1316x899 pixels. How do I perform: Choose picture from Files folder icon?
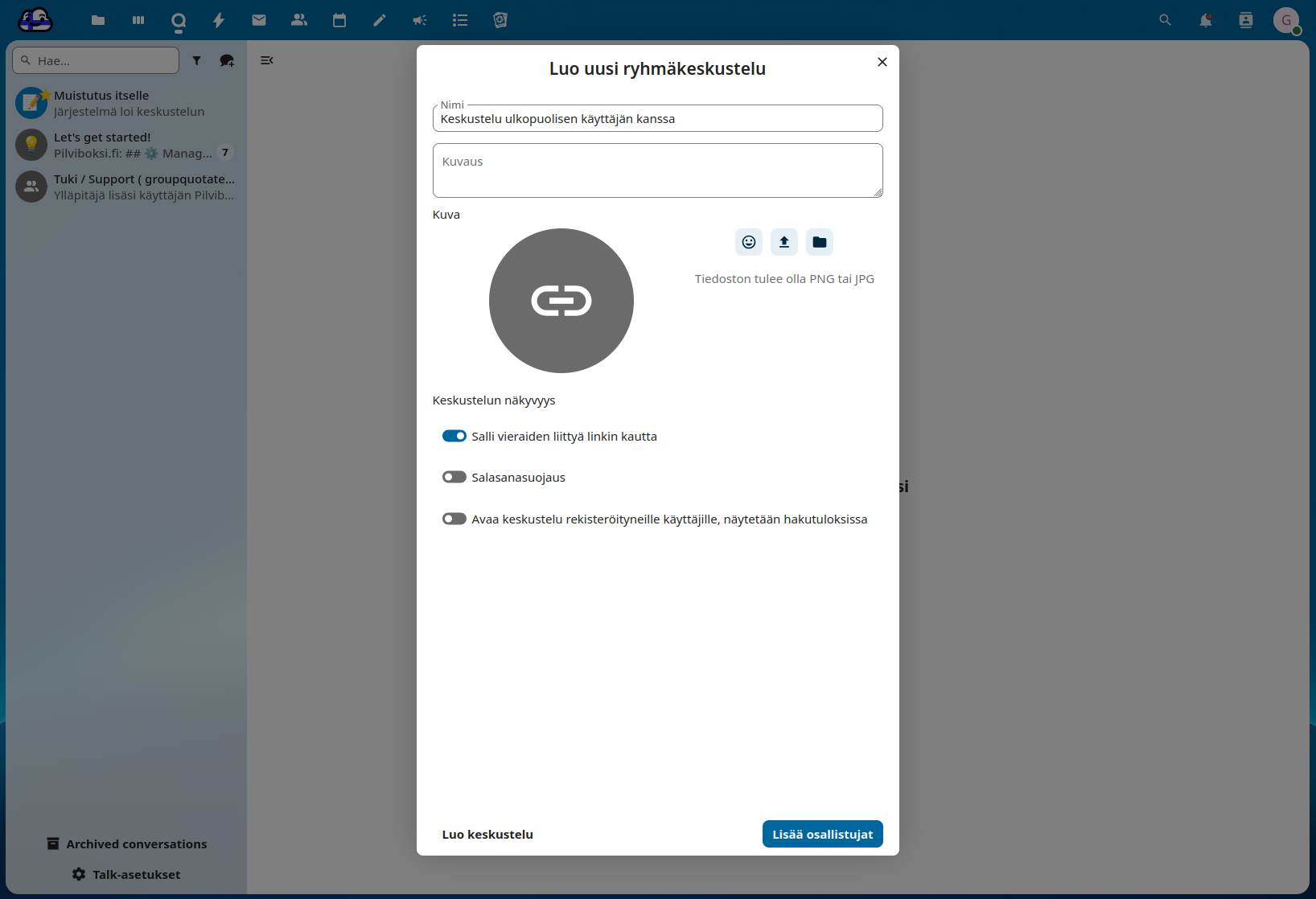point(820,242)
